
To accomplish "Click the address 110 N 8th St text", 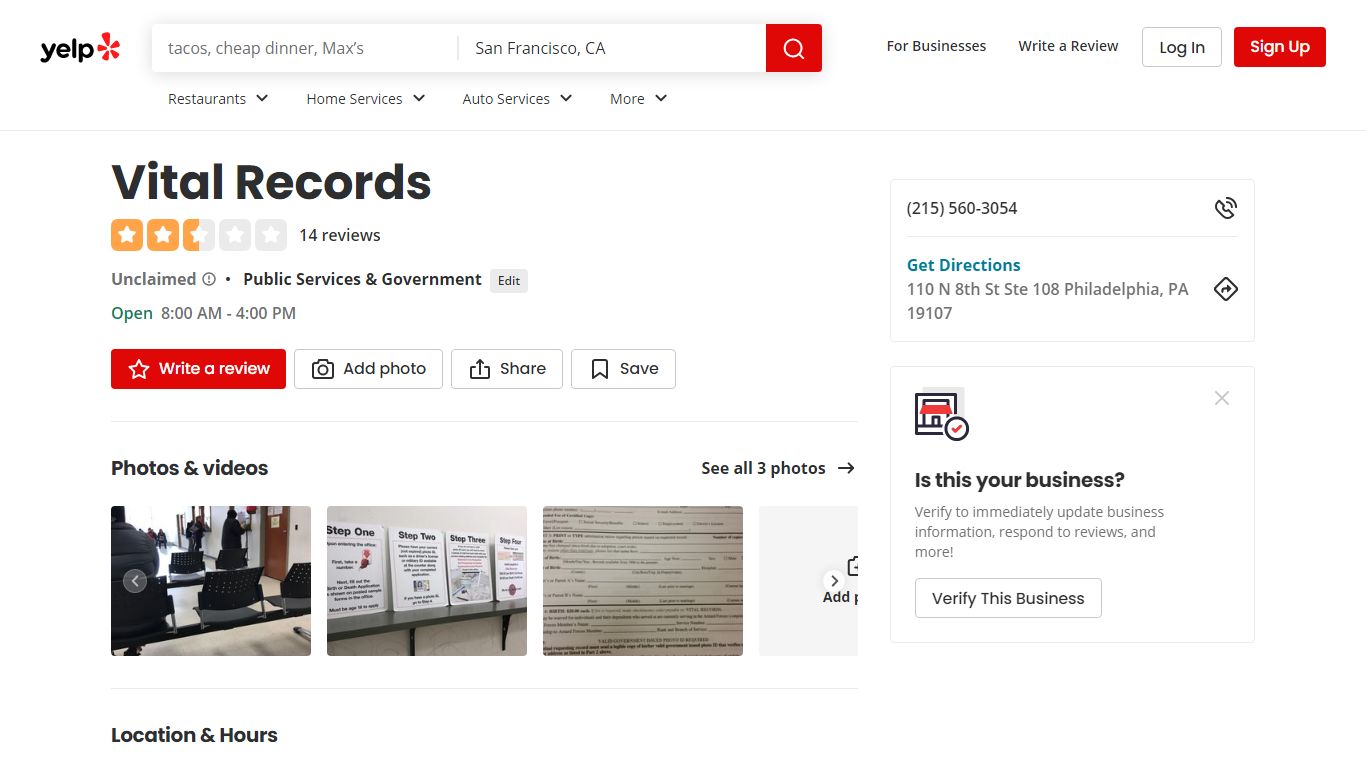I will coord(1048,301).
